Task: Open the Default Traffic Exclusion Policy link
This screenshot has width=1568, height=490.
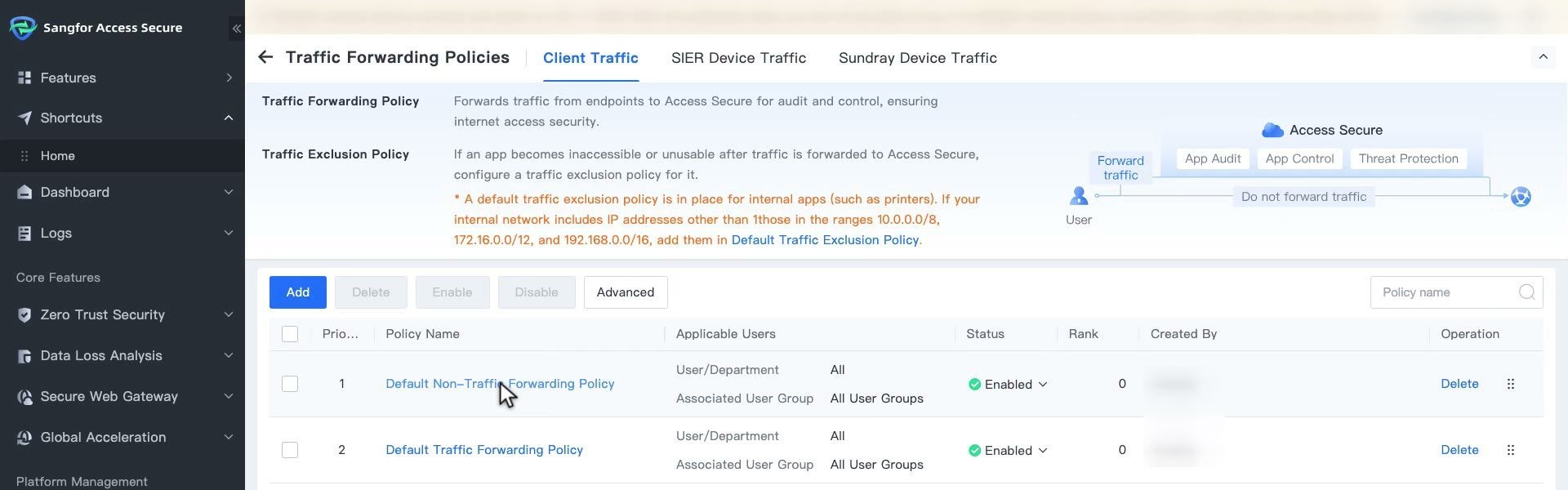Action: click(825, 240)
